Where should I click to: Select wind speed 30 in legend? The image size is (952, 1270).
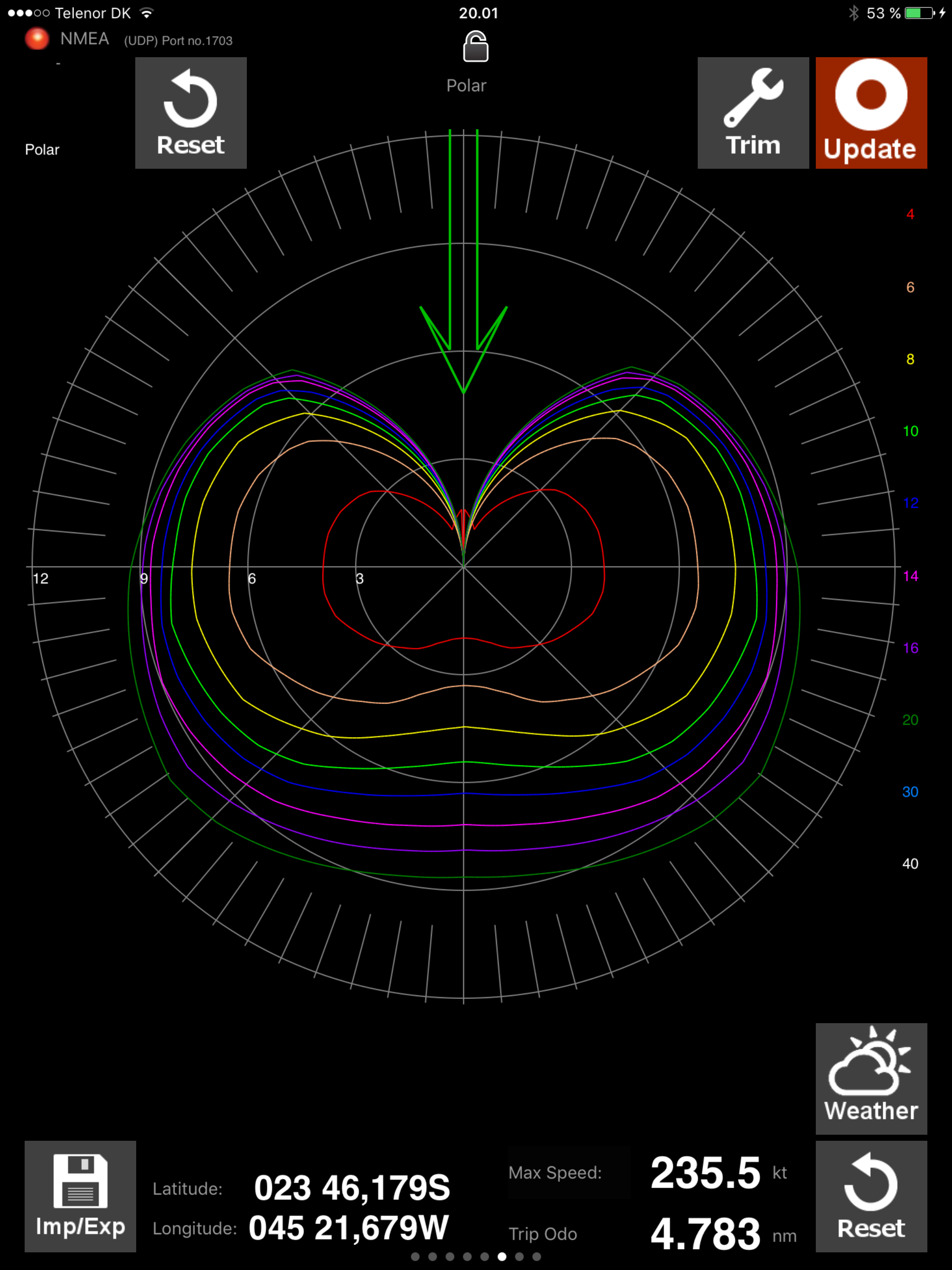point(910,792)
